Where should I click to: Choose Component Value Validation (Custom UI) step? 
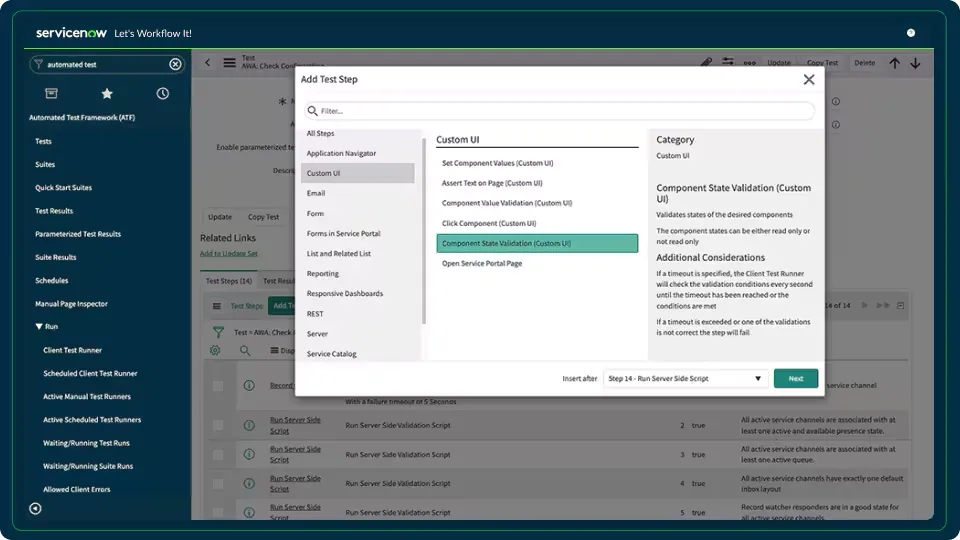click(x=537, y=203)
